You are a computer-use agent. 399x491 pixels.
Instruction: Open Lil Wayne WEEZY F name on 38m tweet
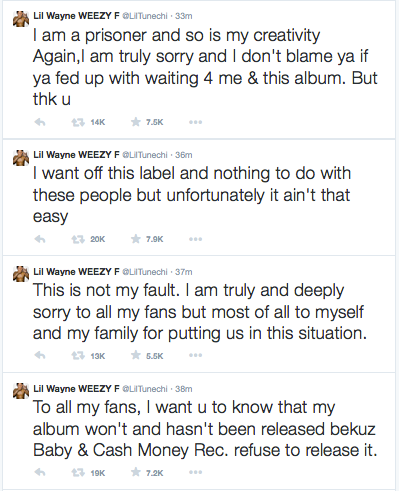pyautogui.click(x=76, y=389)
